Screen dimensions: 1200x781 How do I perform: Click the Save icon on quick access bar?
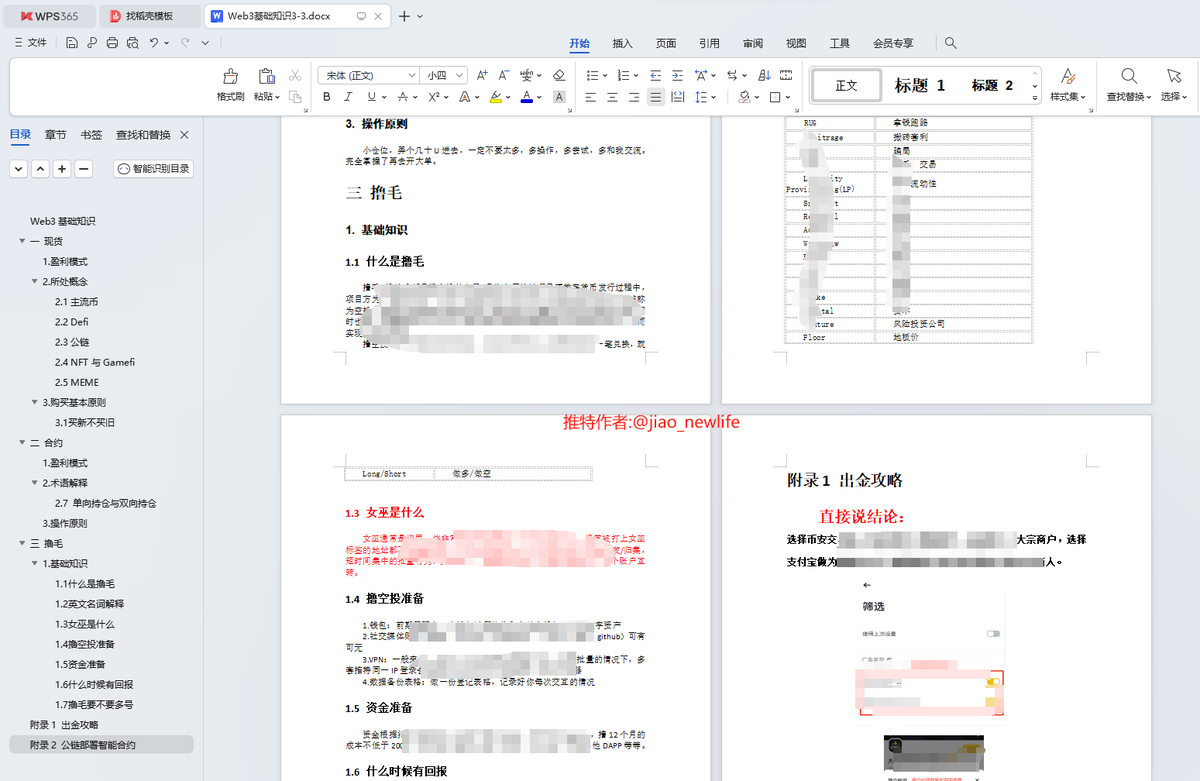pyautogui.click(x=71, y=43)
